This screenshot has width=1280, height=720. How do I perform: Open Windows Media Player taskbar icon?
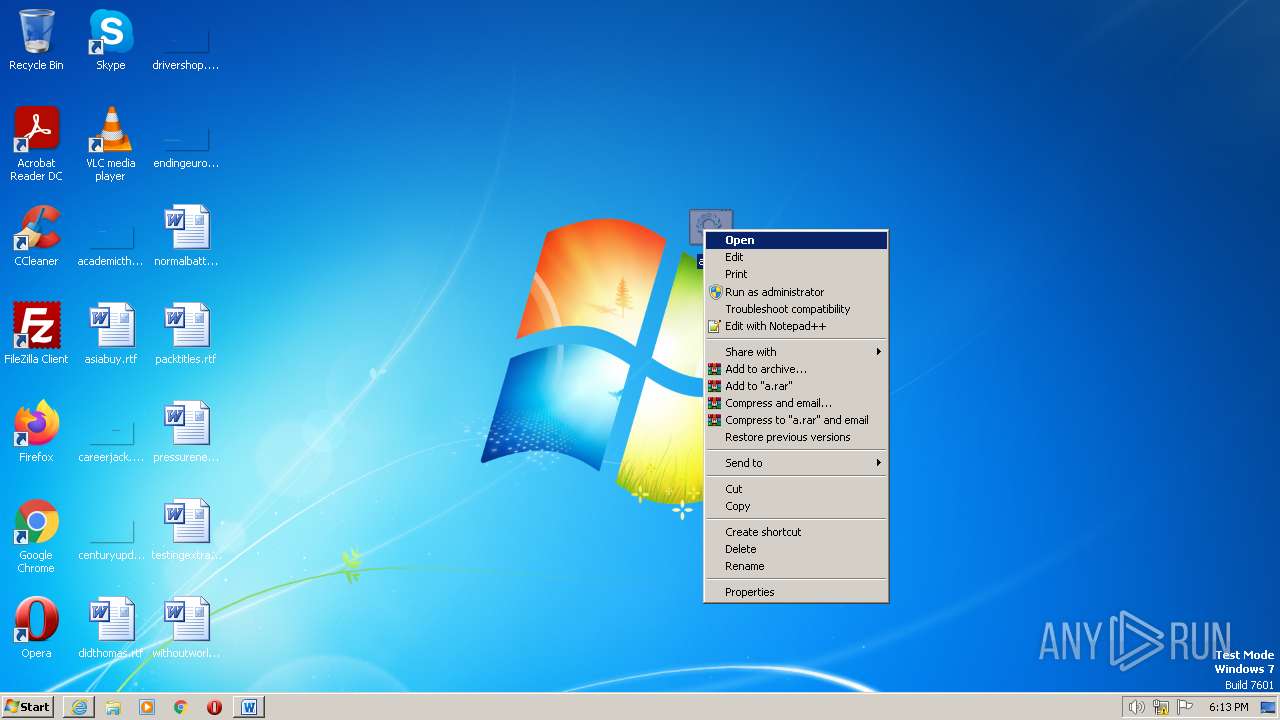[147, 707]
